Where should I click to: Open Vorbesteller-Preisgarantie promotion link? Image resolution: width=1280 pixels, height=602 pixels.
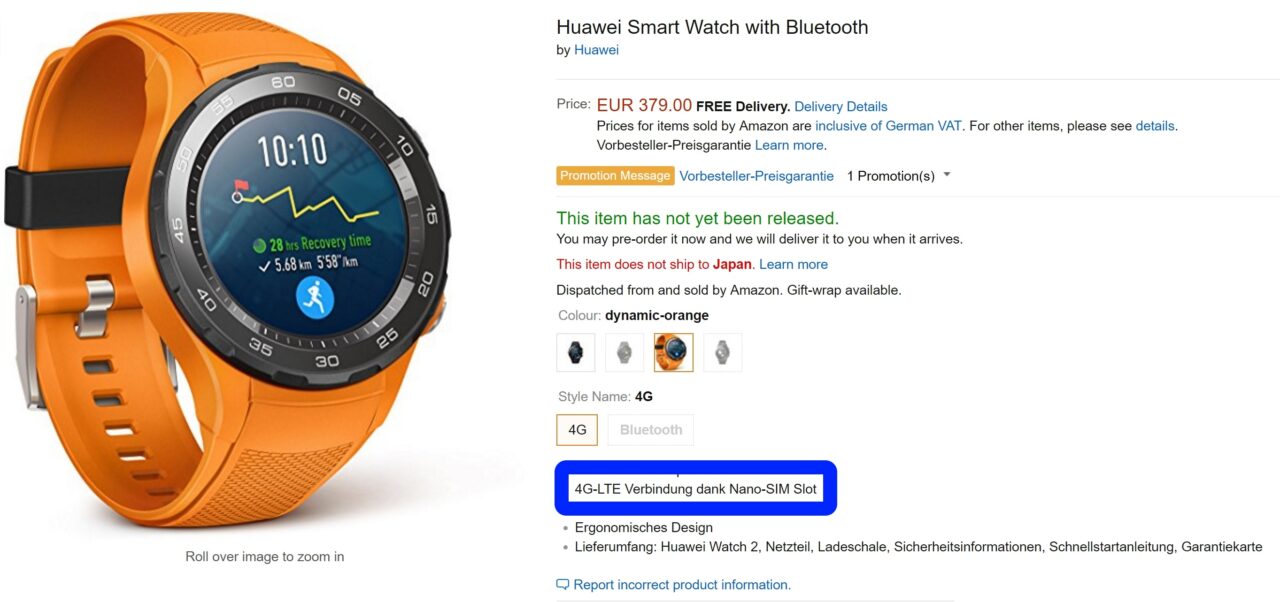tap(757, 176)
